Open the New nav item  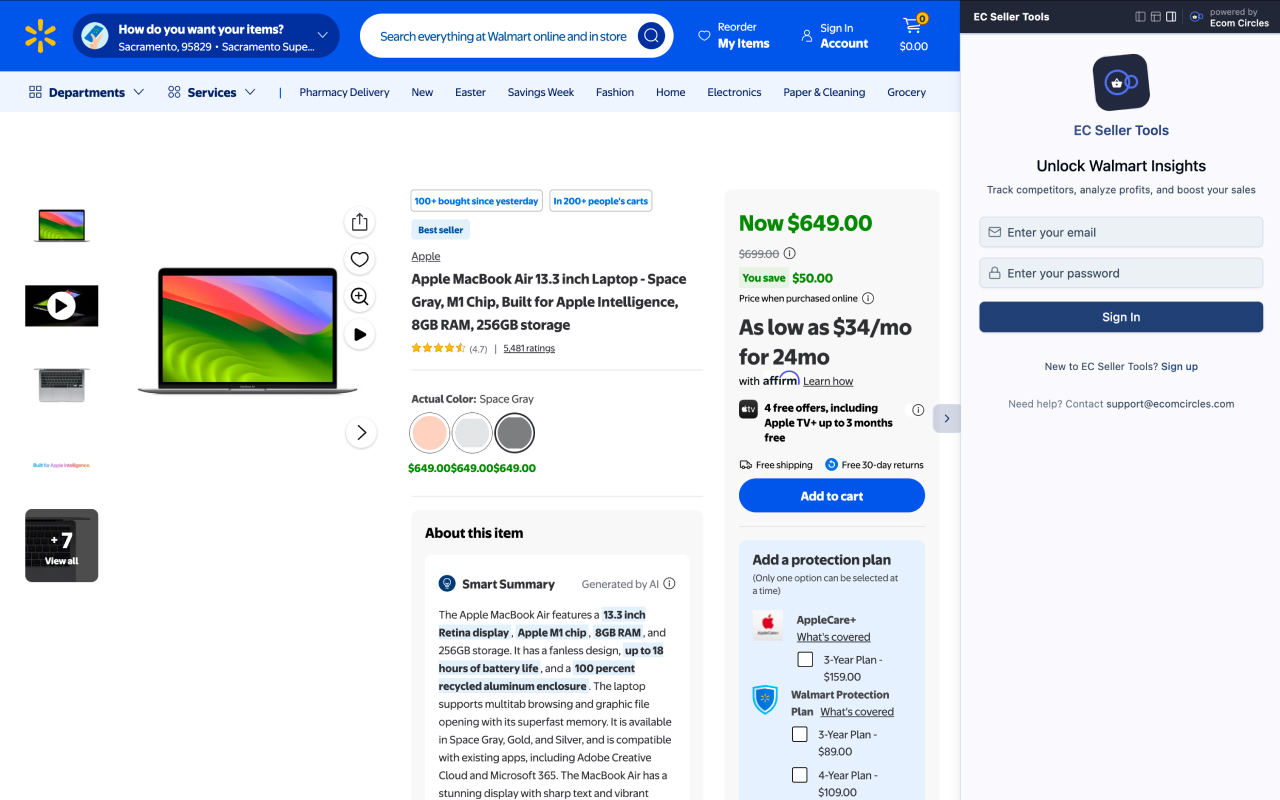coord(422,92)
